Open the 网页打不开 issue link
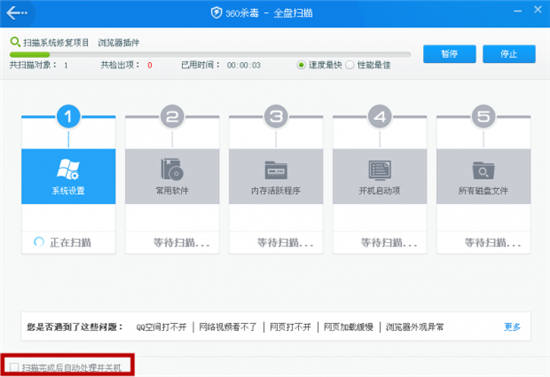 coord(290,327)
